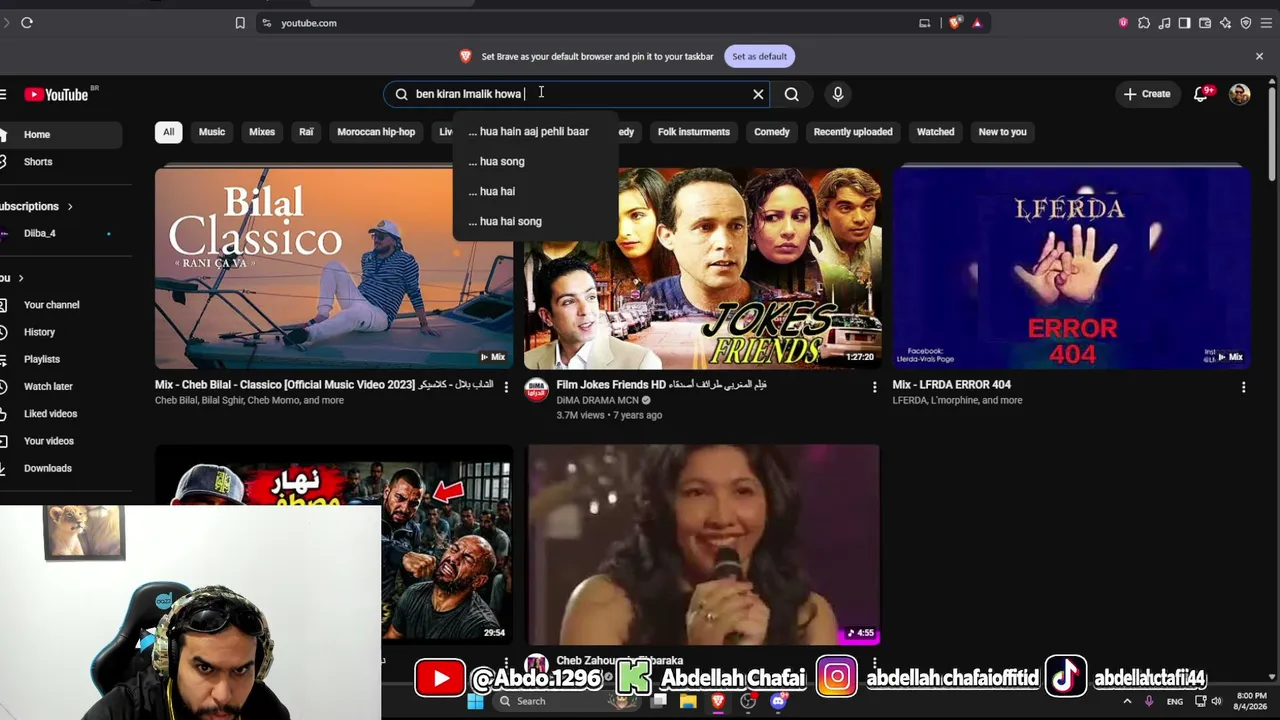Select the Watched filter chip
This screenshot has height=720, width=1280.
tap(936, 132)
